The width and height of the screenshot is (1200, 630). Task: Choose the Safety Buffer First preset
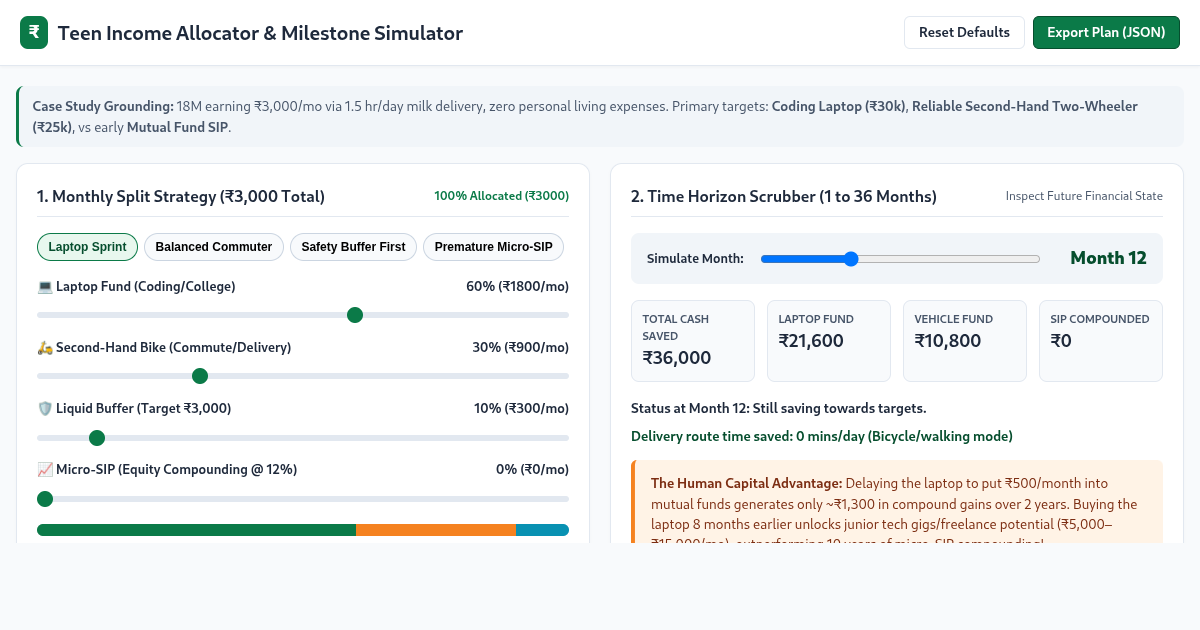click(x=353, y=247)
